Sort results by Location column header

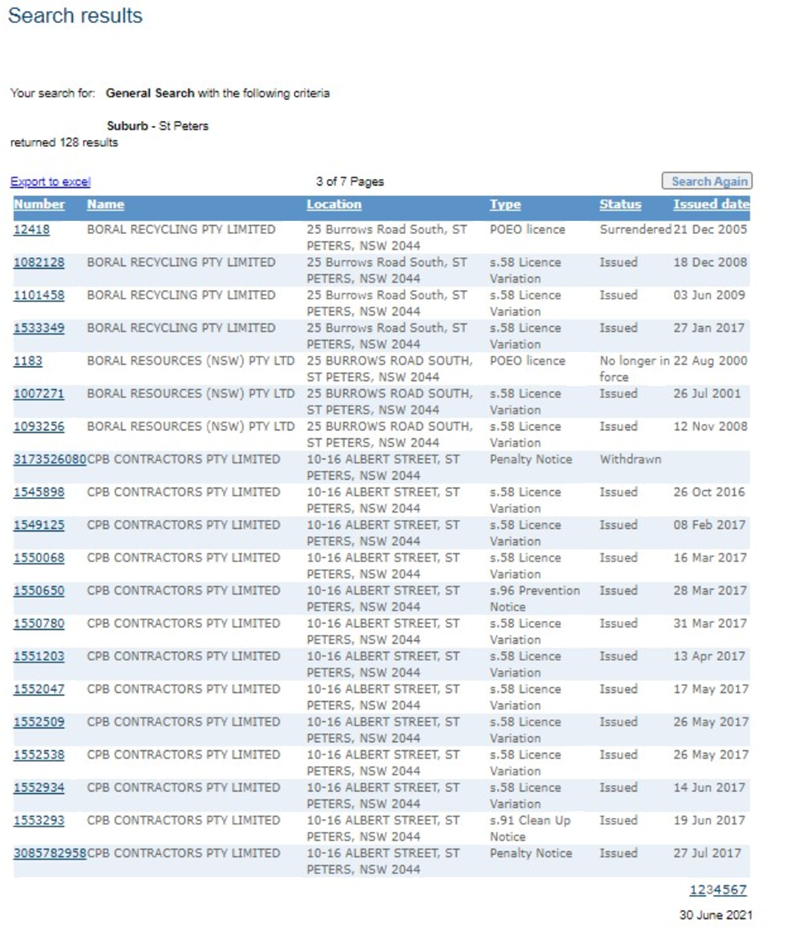click(333, 204)
